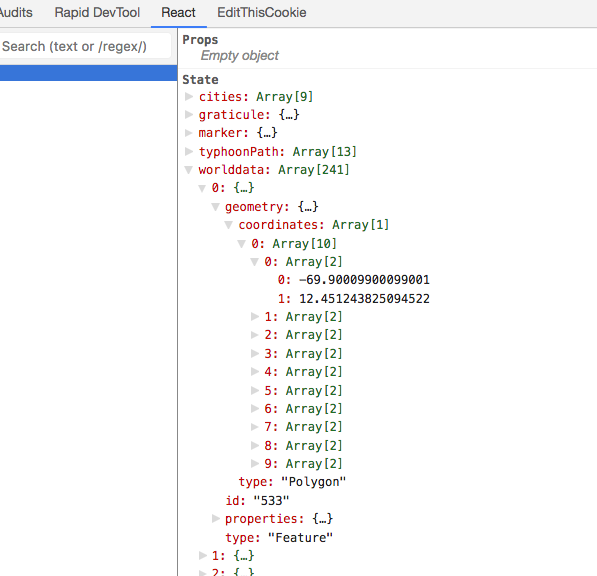597x576 pixels.
Task: Expand the typhoonPath Array[13] arrow
Action: pyautogui.click(x=188, y=151)
